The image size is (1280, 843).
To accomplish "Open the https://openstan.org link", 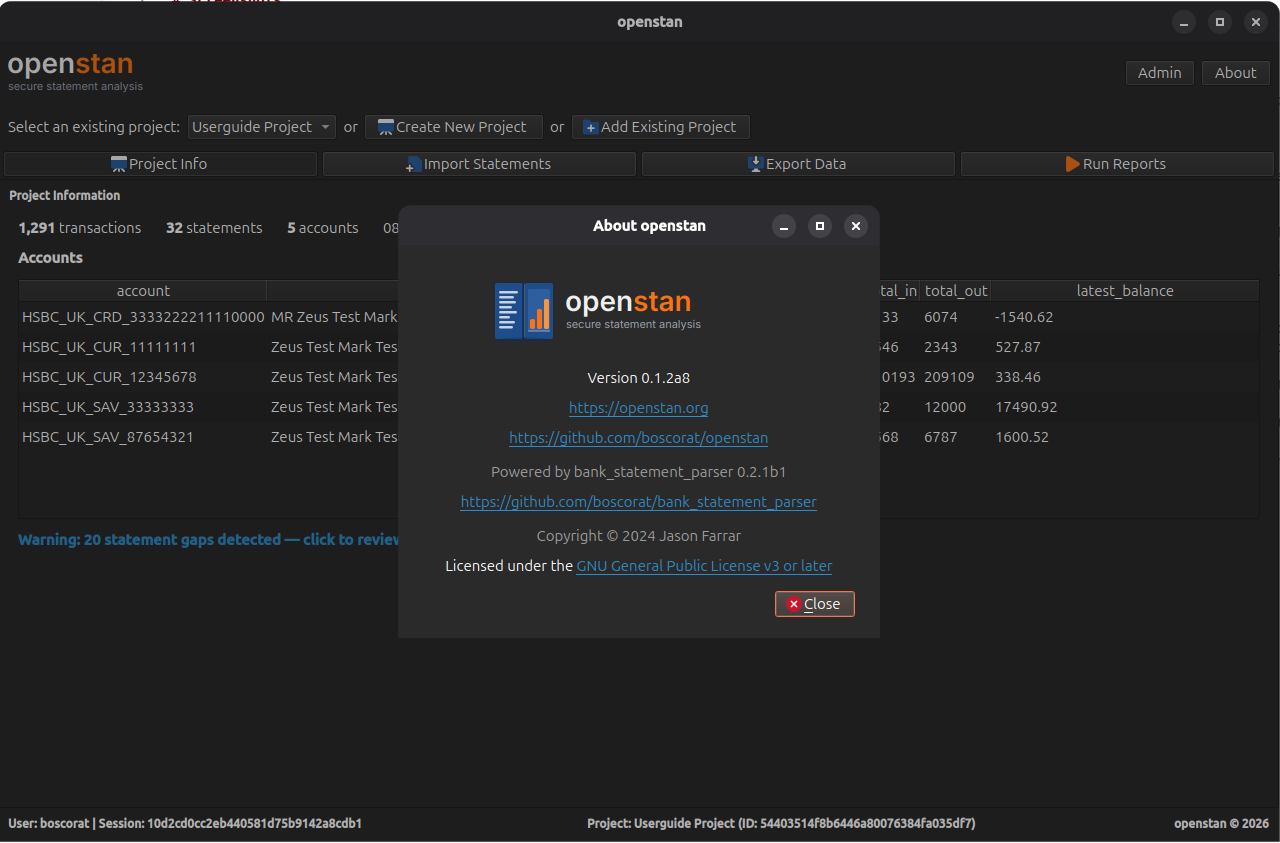I will pyautogui.click(x=638, y=408).
